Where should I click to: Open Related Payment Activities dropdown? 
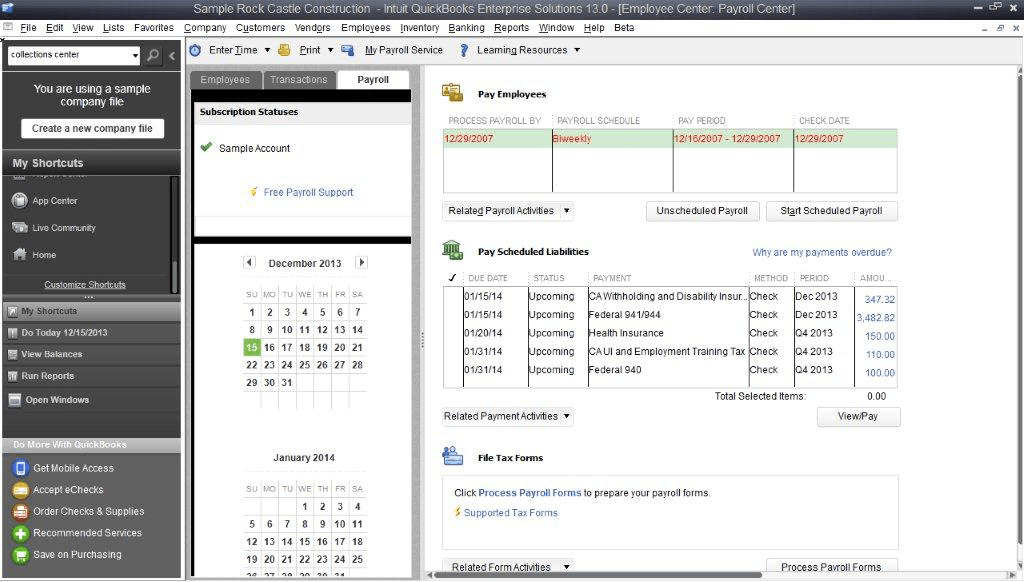coord(507,417)
